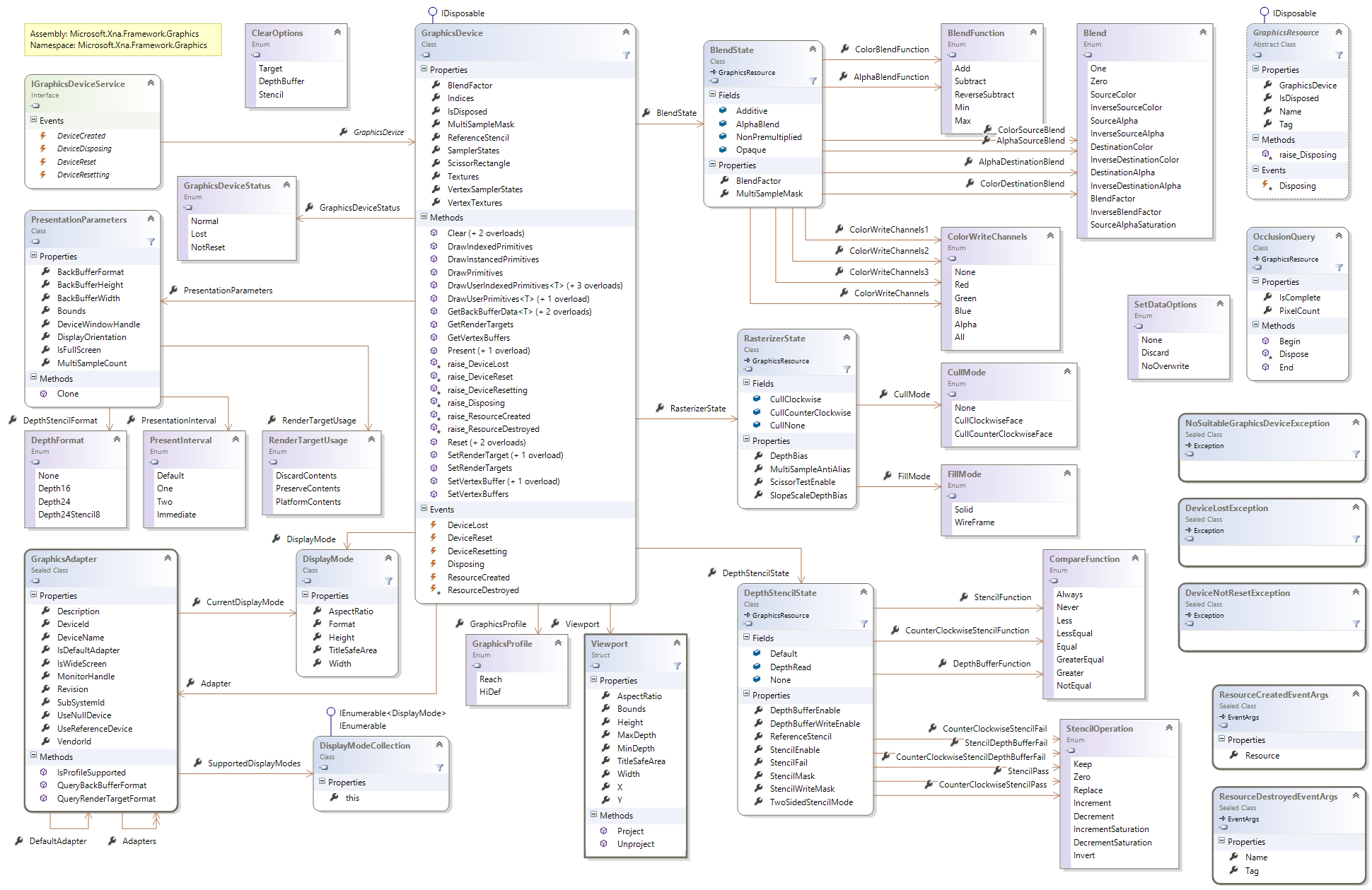Viewport: 1372px width, 890px height.
Task: Select the InverseSourceAlpha value in Blend enum
Action: 1127,134
